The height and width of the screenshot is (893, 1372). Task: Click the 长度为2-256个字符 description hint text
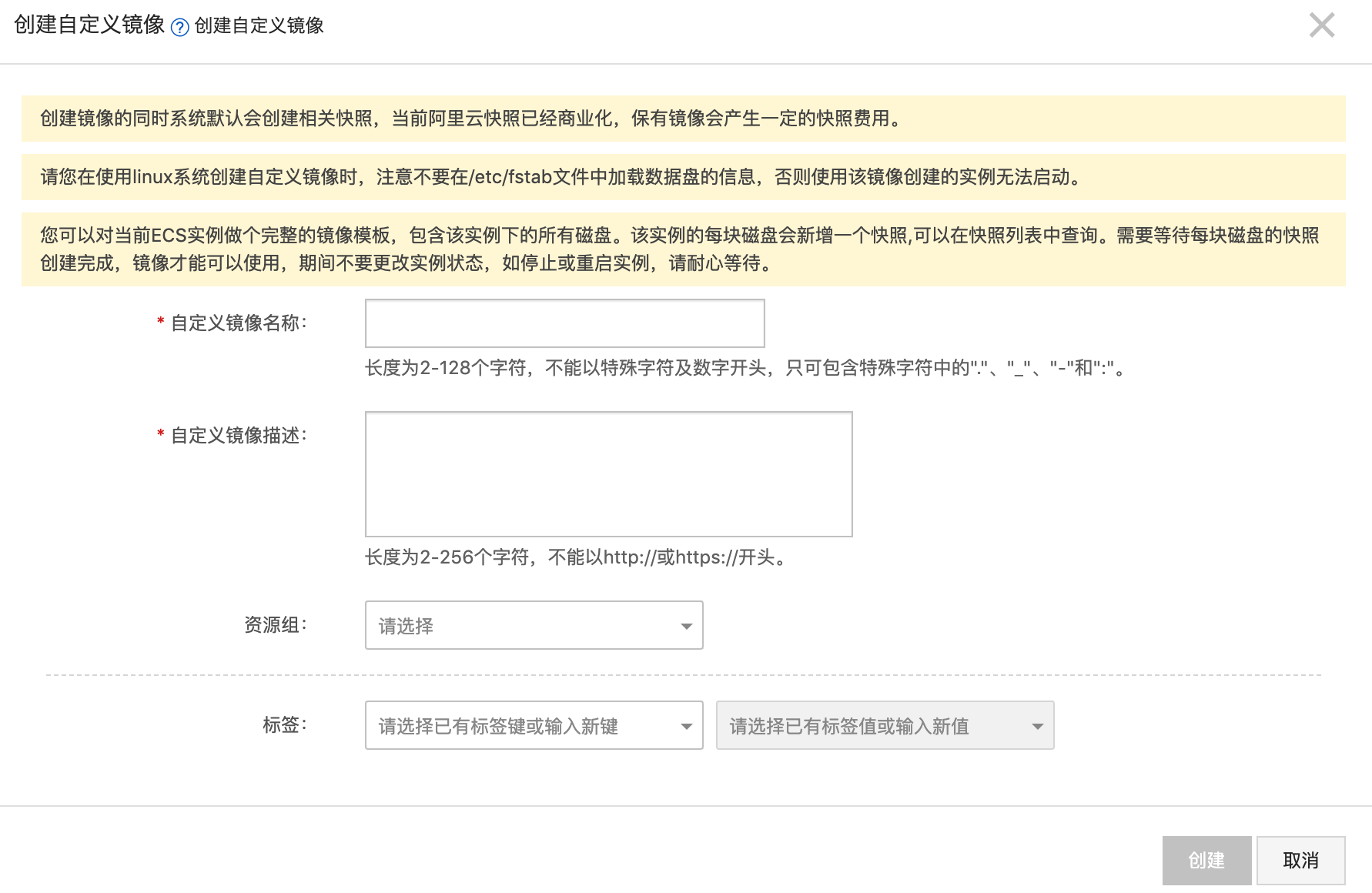tap(577, 557)
